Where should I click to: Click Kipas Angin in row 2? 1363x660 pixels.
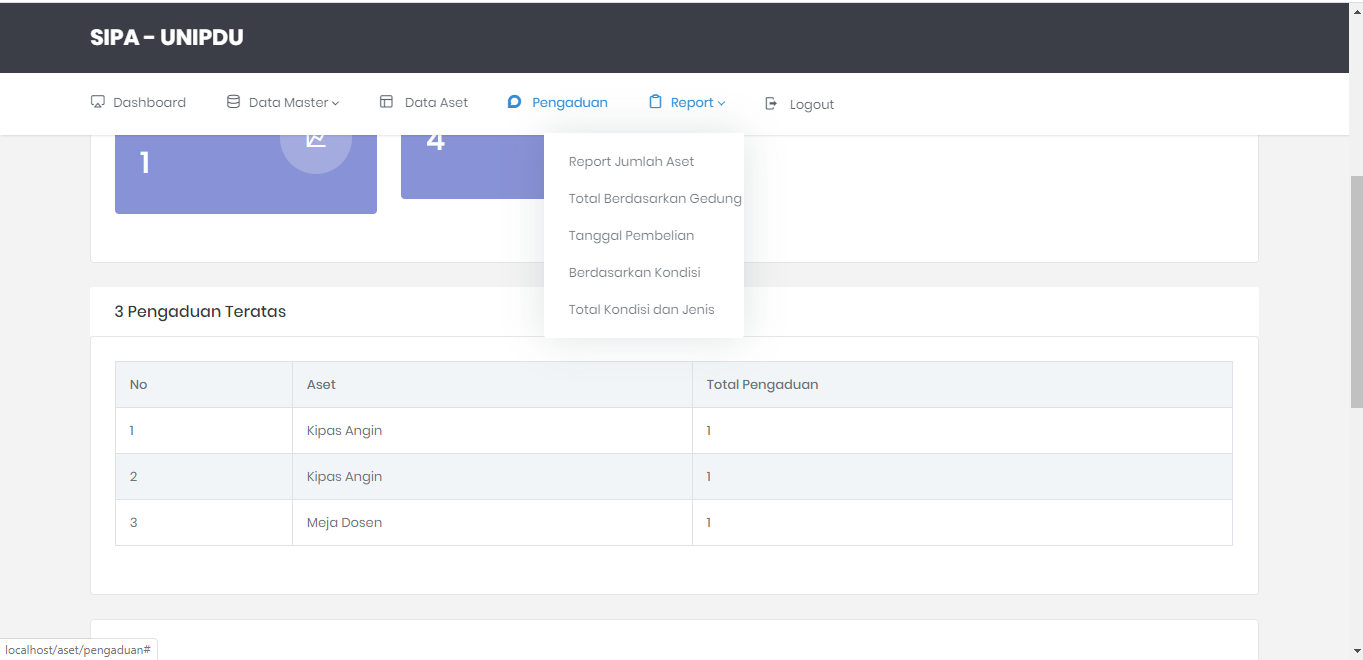pos(344,476)
